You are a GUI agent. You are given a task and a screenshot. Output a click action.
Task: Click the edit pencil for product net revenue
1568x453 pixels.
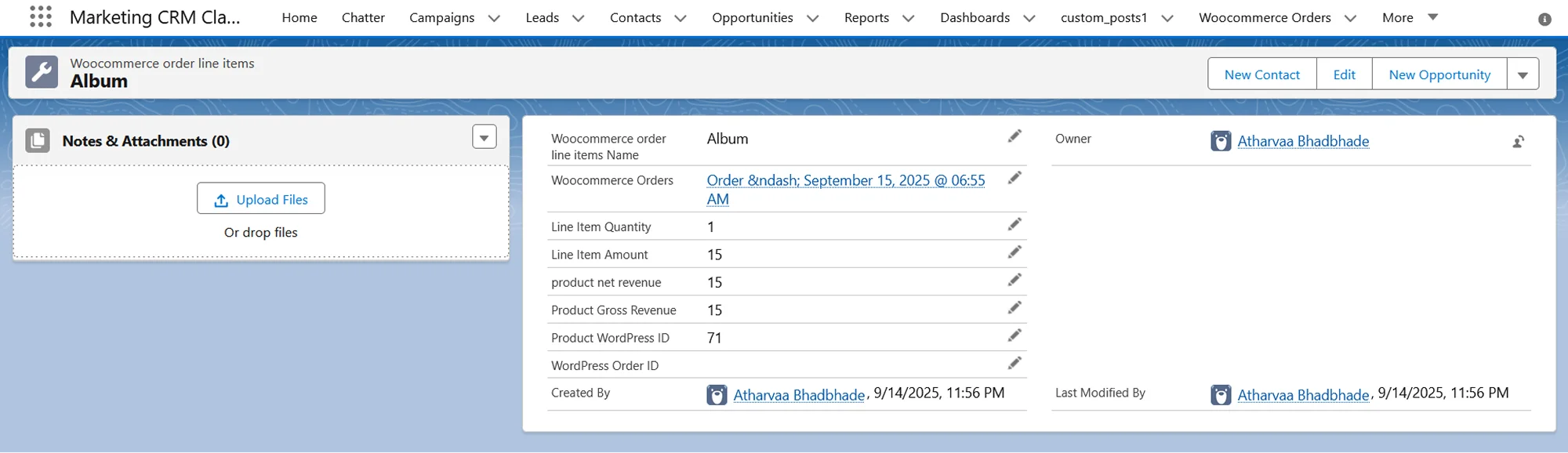pyautogui.click(x=1014, y=280)
